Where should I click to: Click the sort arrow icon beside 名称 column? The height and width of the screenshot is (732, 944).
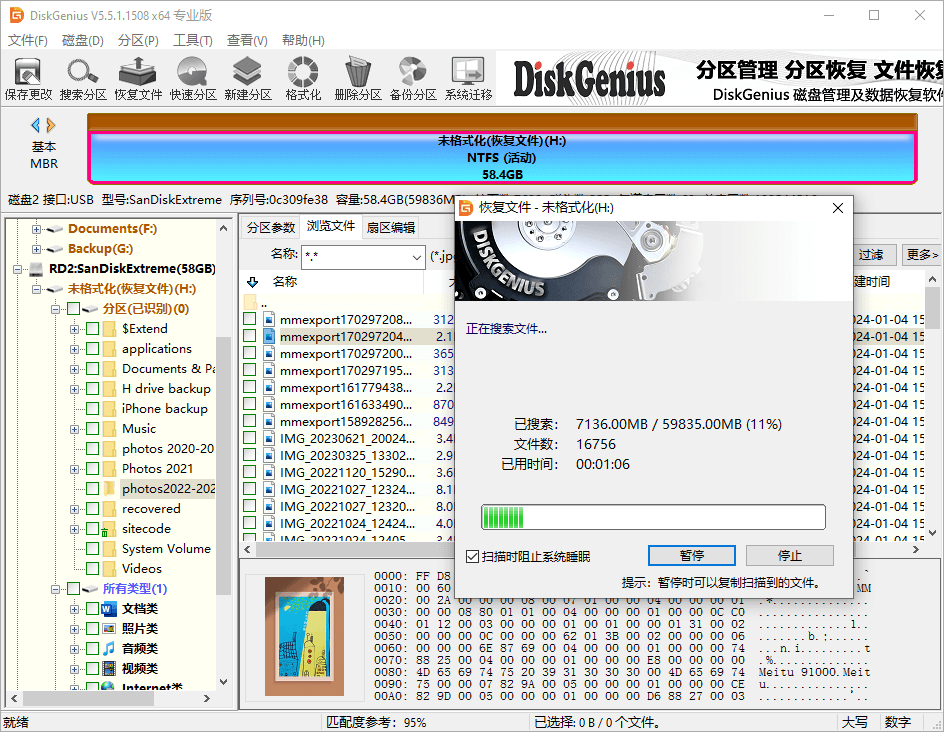click(x=253, y=282)
